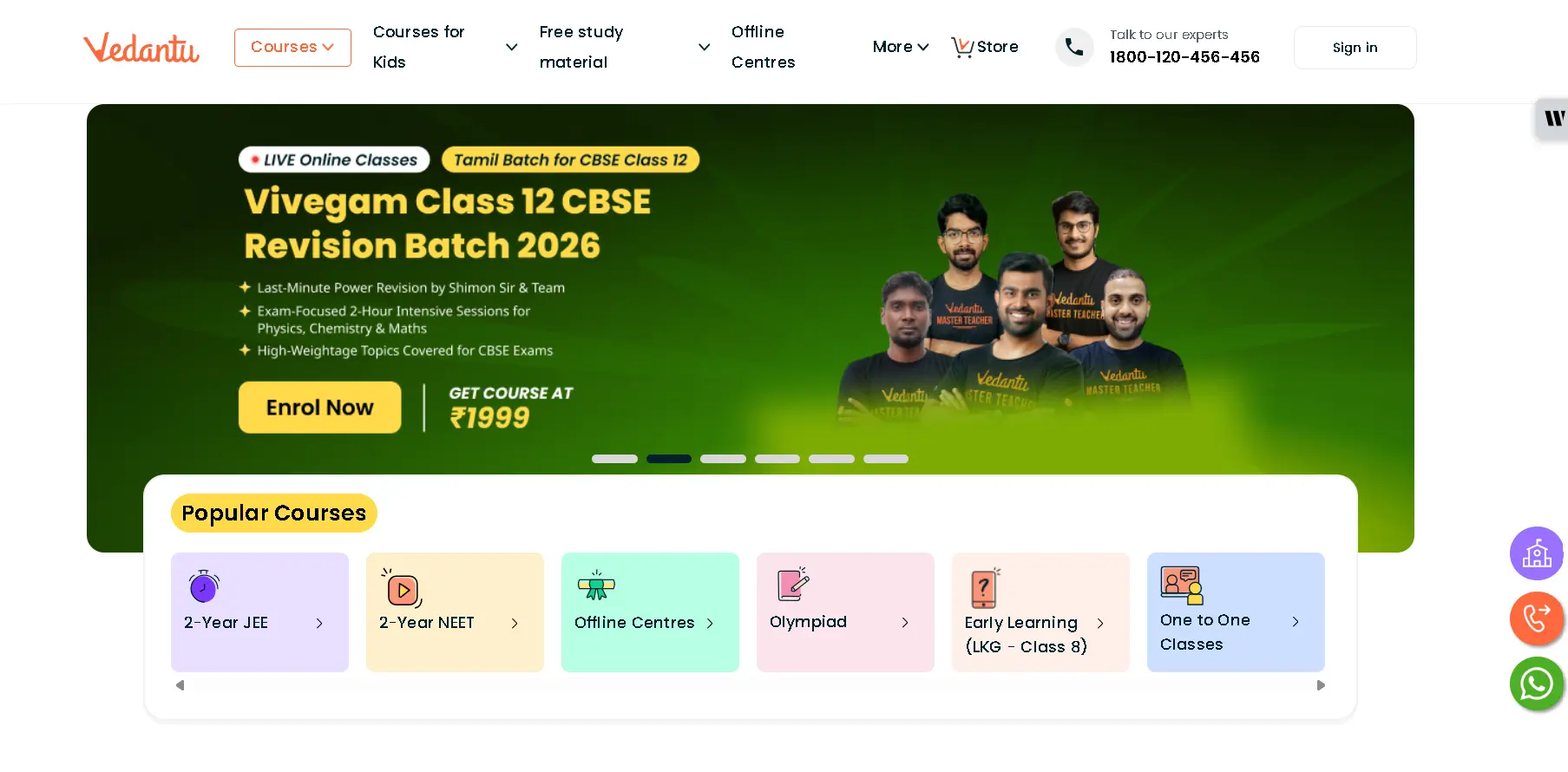The image size is (1568, 772).
Task: Open the Free study material dropdown
Action: coord(625,47)
